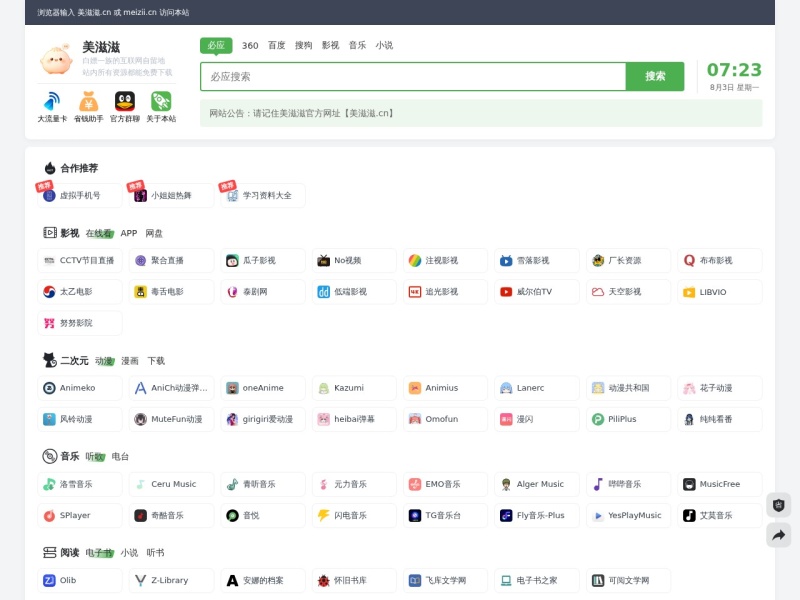The height and width of the screenshot is (600, 800).
Task: Open CCTV节目直播 link
Action: pos(80,261)
